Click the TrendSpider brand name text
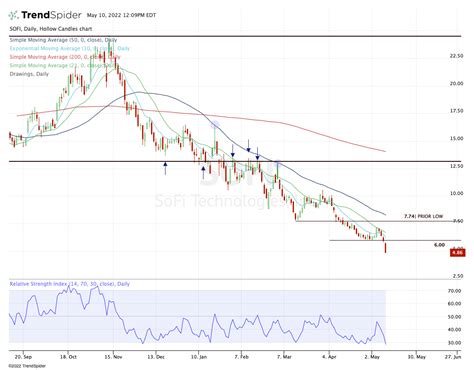Screen dimensions: 474x370 click(51, 15)
